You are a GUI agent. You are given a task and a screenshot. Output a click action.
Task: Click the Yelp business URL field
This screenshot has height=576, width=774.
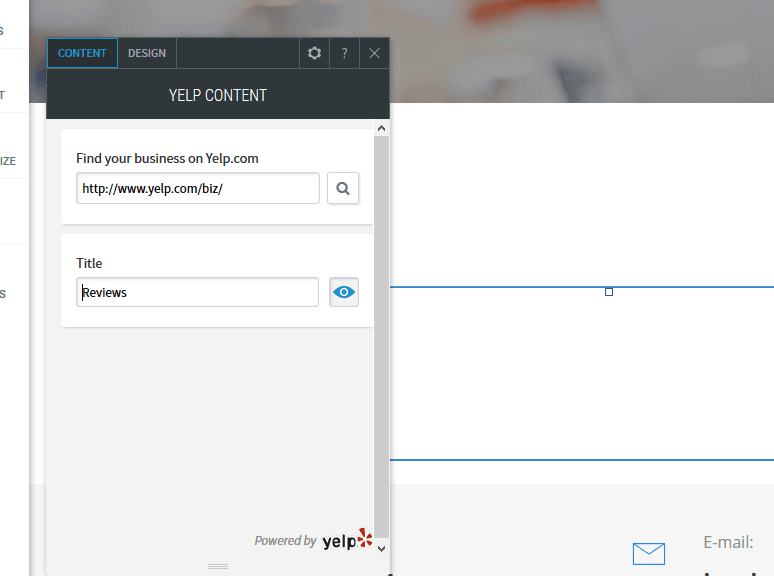pyautogui.click(x=198, y=188)
